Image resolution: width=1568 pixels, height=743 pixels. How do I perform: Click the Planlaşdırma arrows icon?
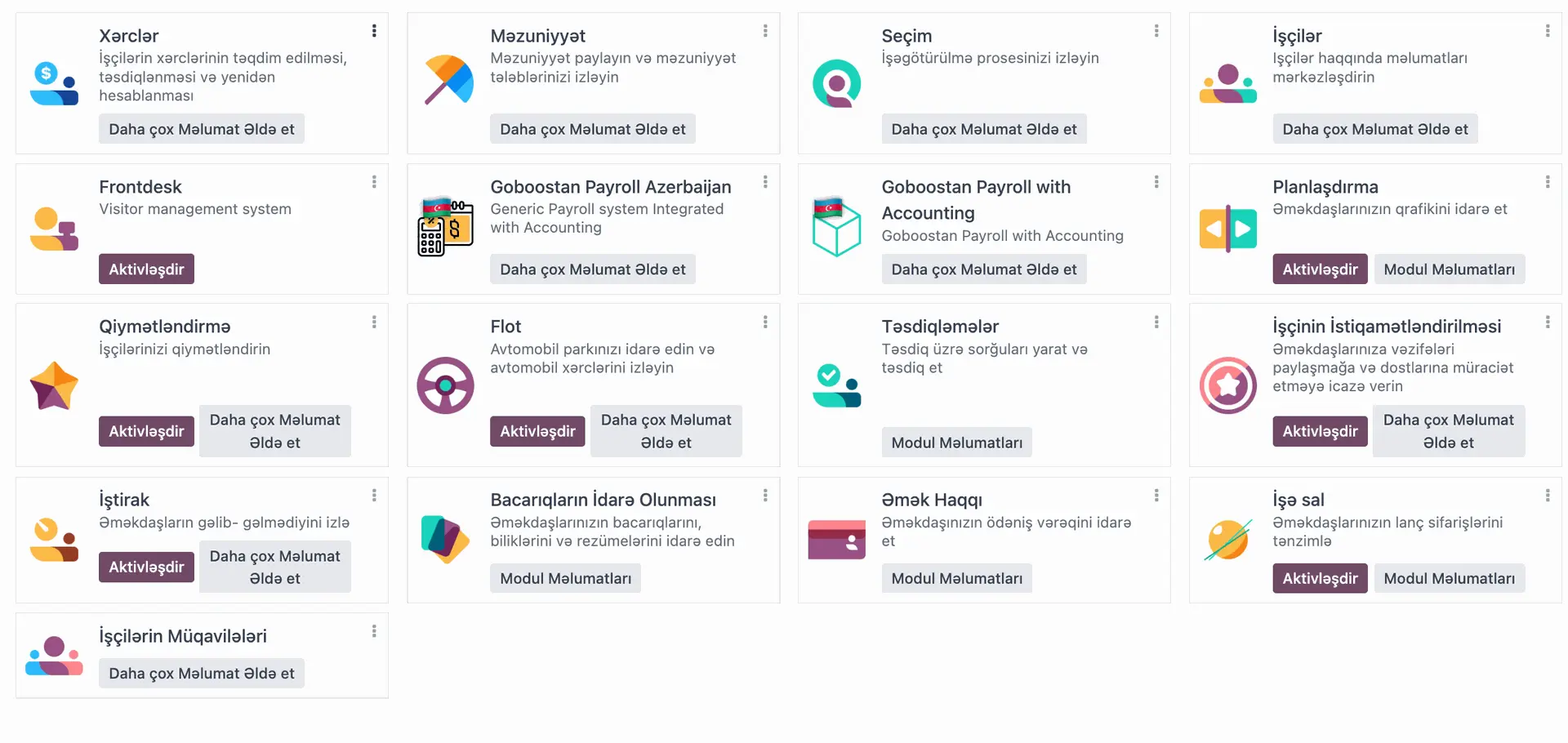point(1227,229)
